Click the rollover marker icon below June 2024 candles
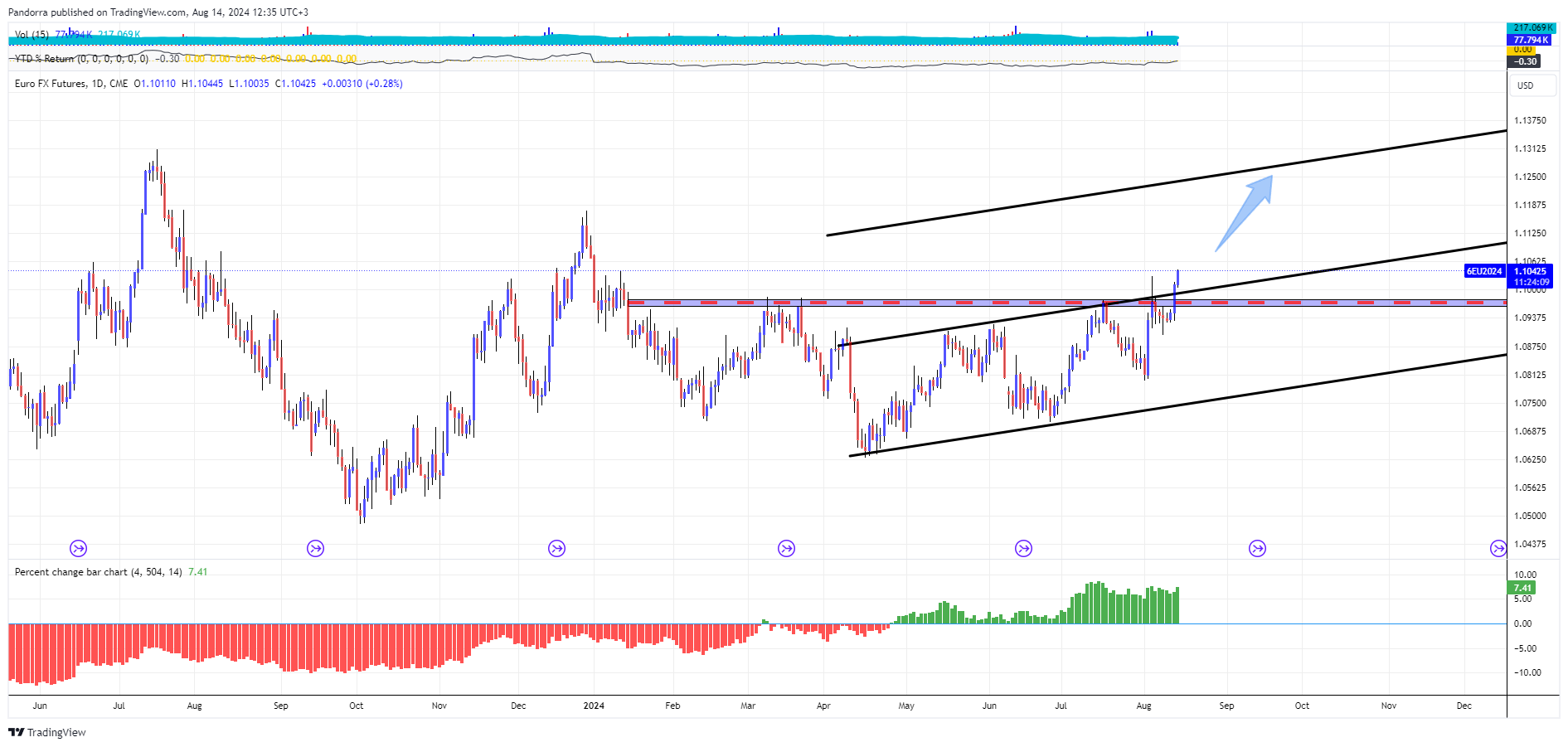The height and width of the screenshot is (747, 1568). pyautogui.click(x=1023, y=548)
